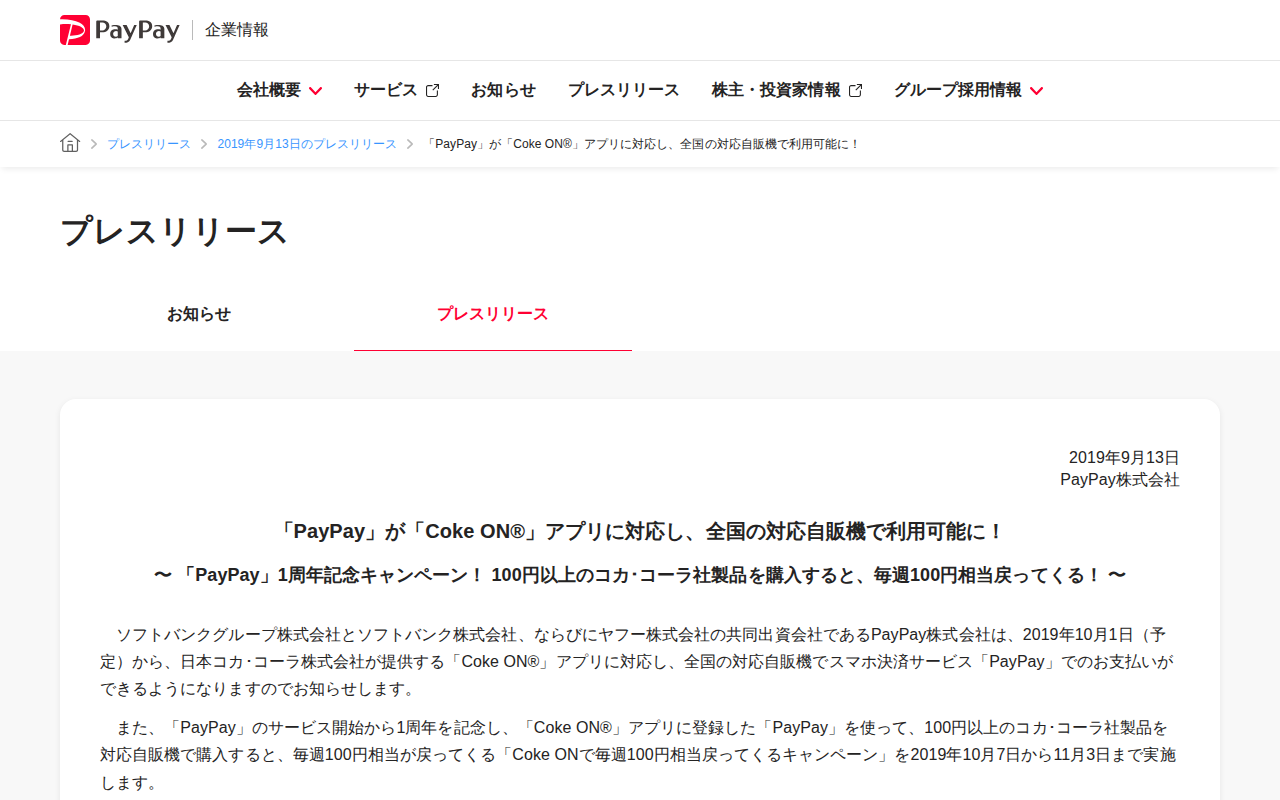Viewport: 1280px width, 800px height.
Task: Click external-link icon beside 株主・投資家情報
Action: click(x=855, y=91)
